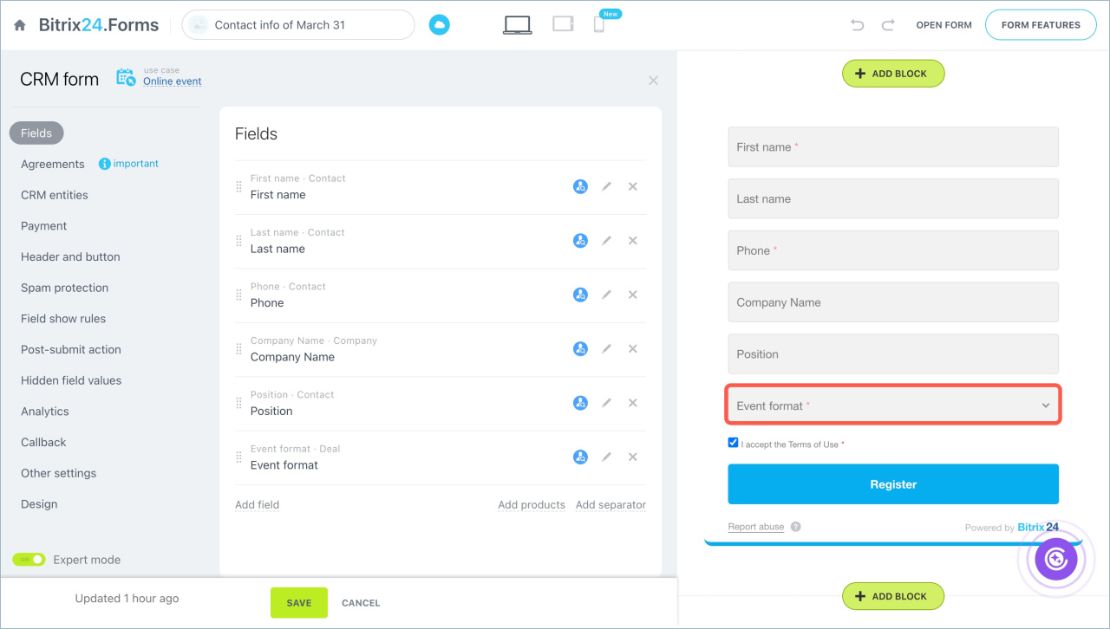1110x629 pixels.
Task: Remove the Last name field
Action: pyautogui.click(x=633, y=241)
